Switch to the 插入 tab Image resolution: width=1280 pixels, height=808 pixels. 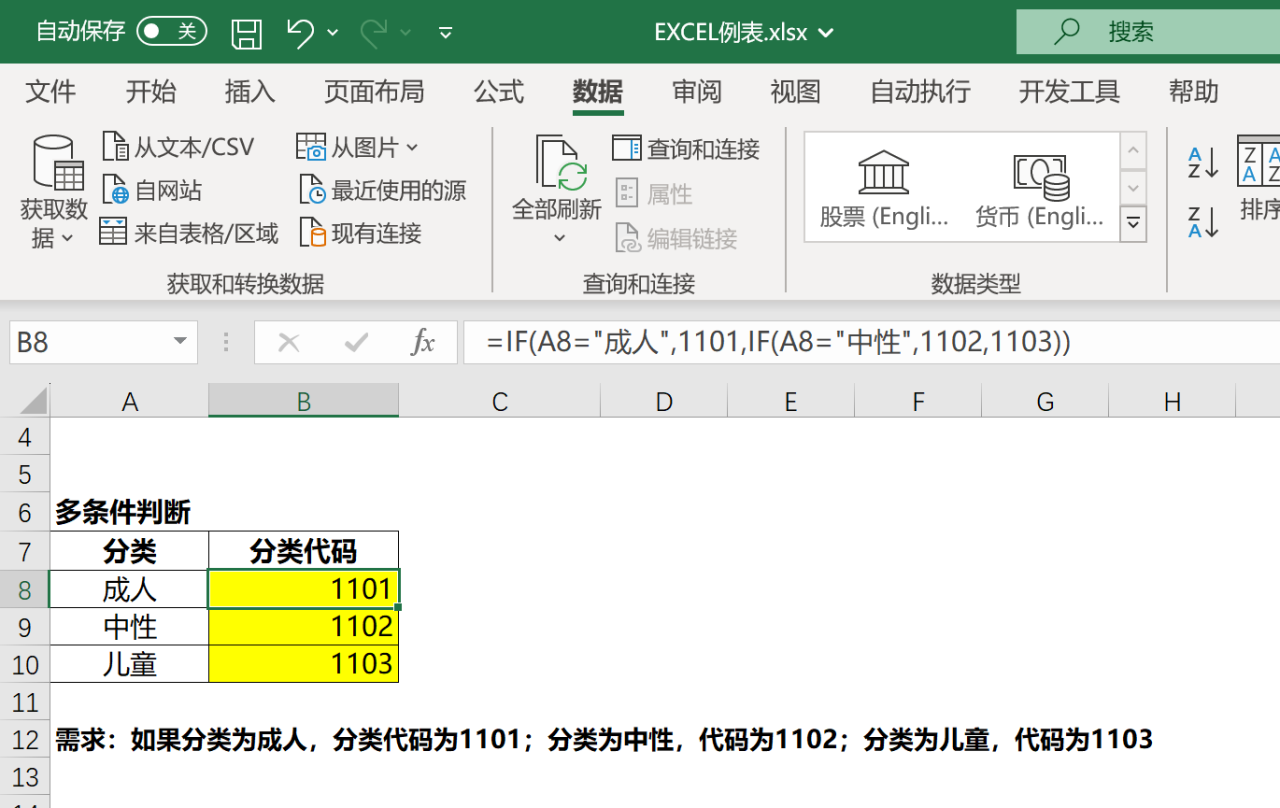[250, 92]
